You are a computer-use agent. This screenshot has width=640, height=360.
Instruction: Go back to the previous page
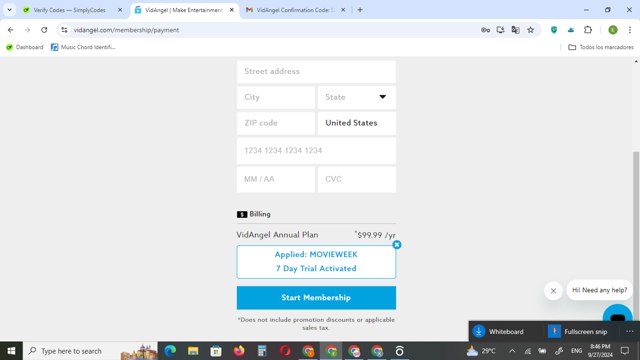(x=11, y=30)
